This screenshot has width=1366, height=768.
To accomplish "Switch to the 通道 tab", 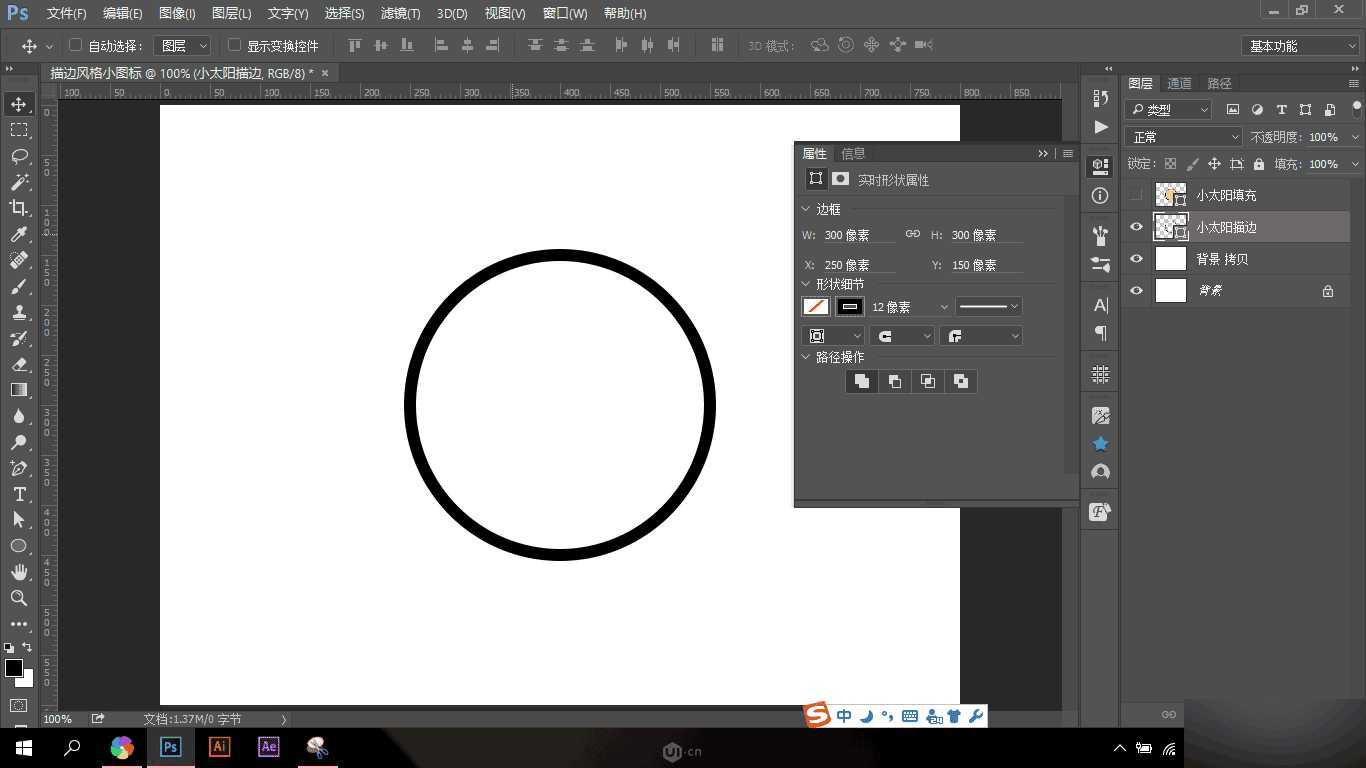I will (1178, 83).
